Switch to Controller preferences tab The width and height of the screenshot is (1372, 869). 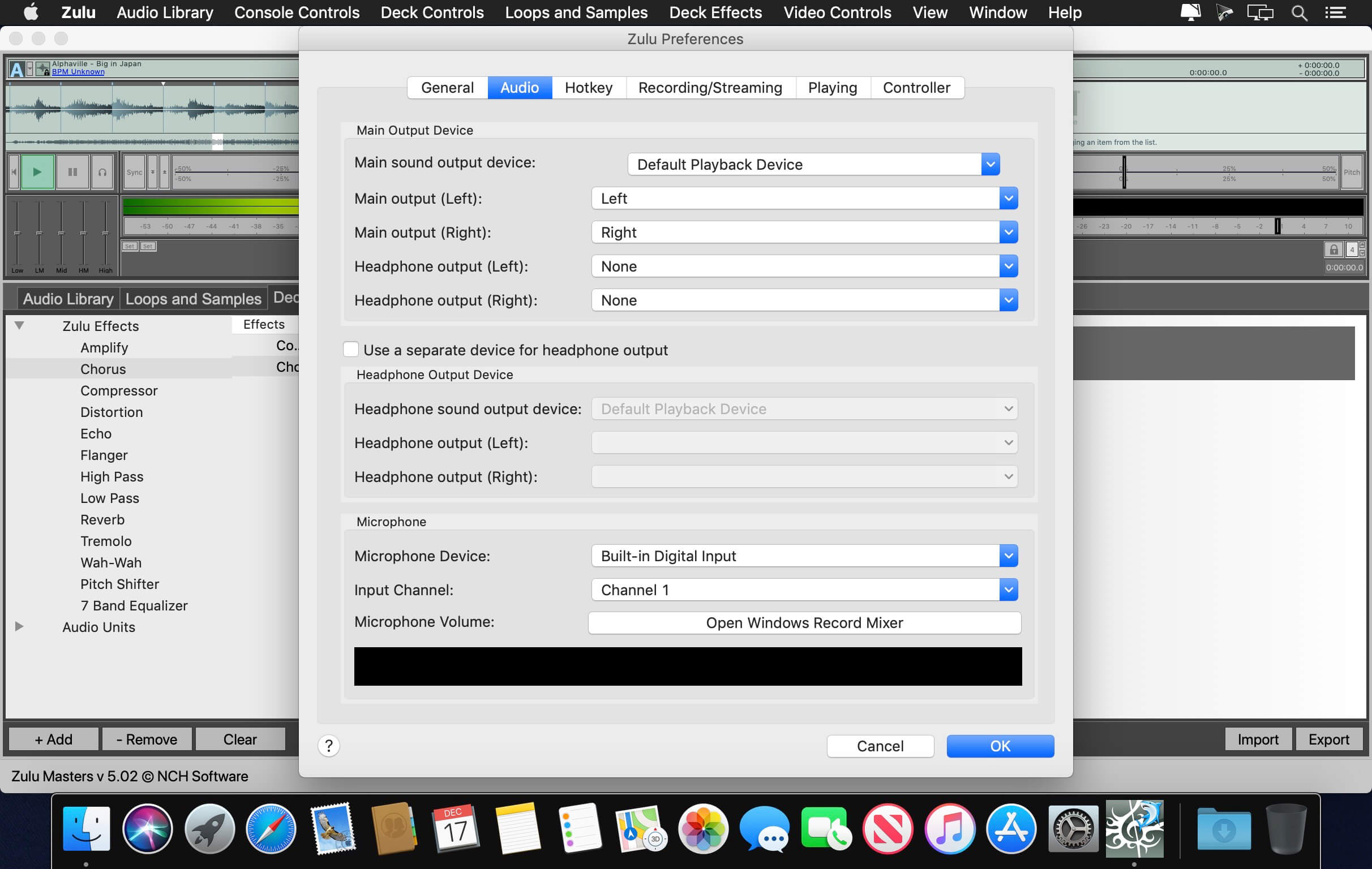917,88
